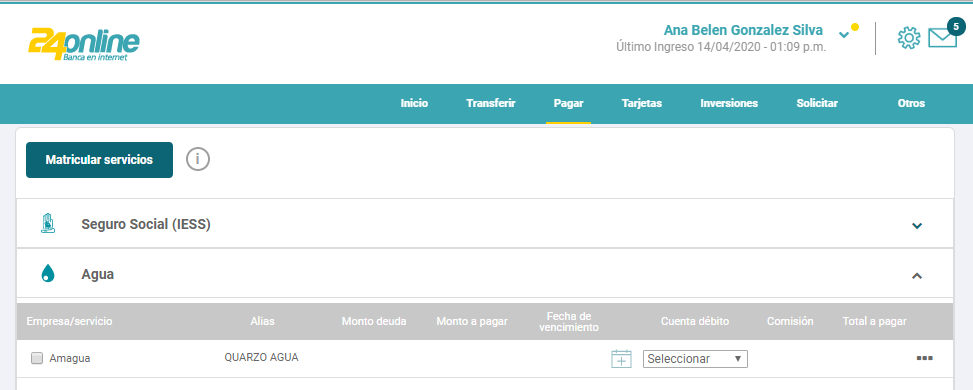The image size is (973, 390).
Task: Collapse the Agua section chevron
Action: (x=917, y=276)
